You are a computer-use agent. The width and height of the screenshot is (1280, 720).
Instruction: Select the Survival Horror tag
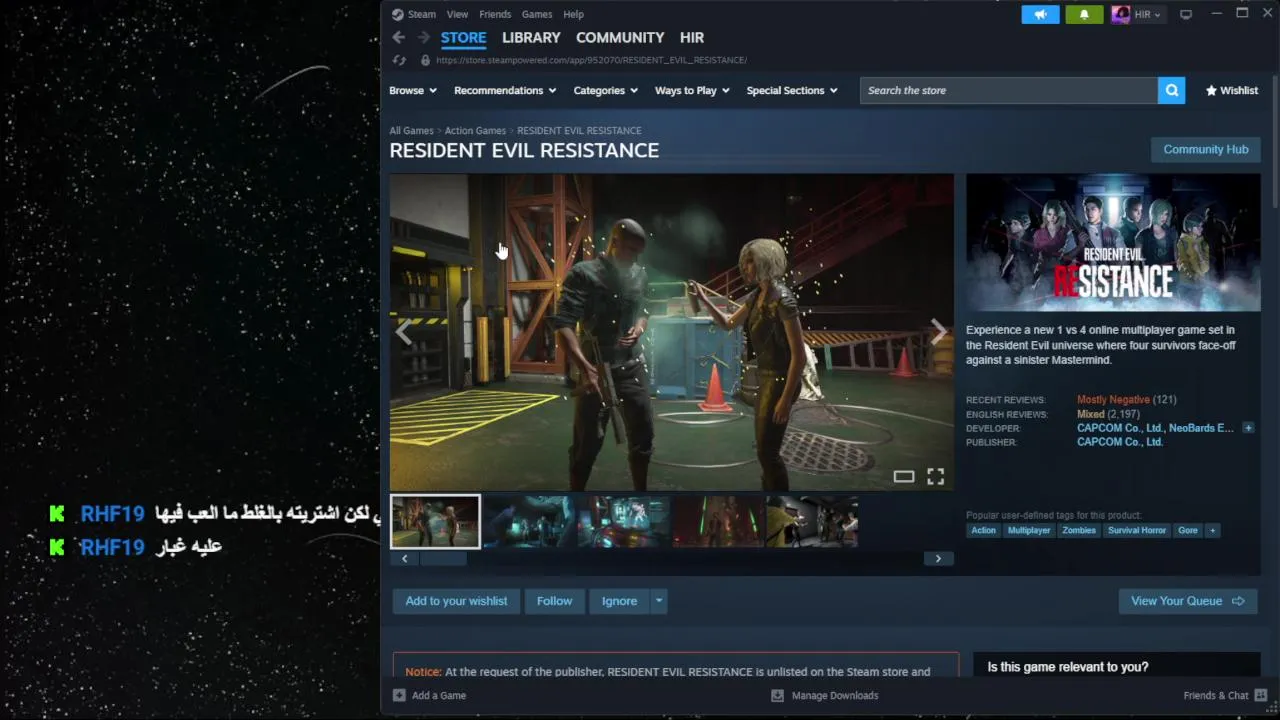click(1137, 530)
